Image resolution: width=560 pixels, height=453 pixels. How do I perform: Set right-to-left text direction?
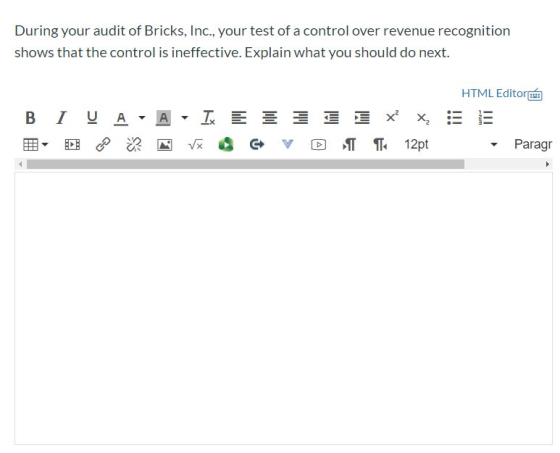380,145
